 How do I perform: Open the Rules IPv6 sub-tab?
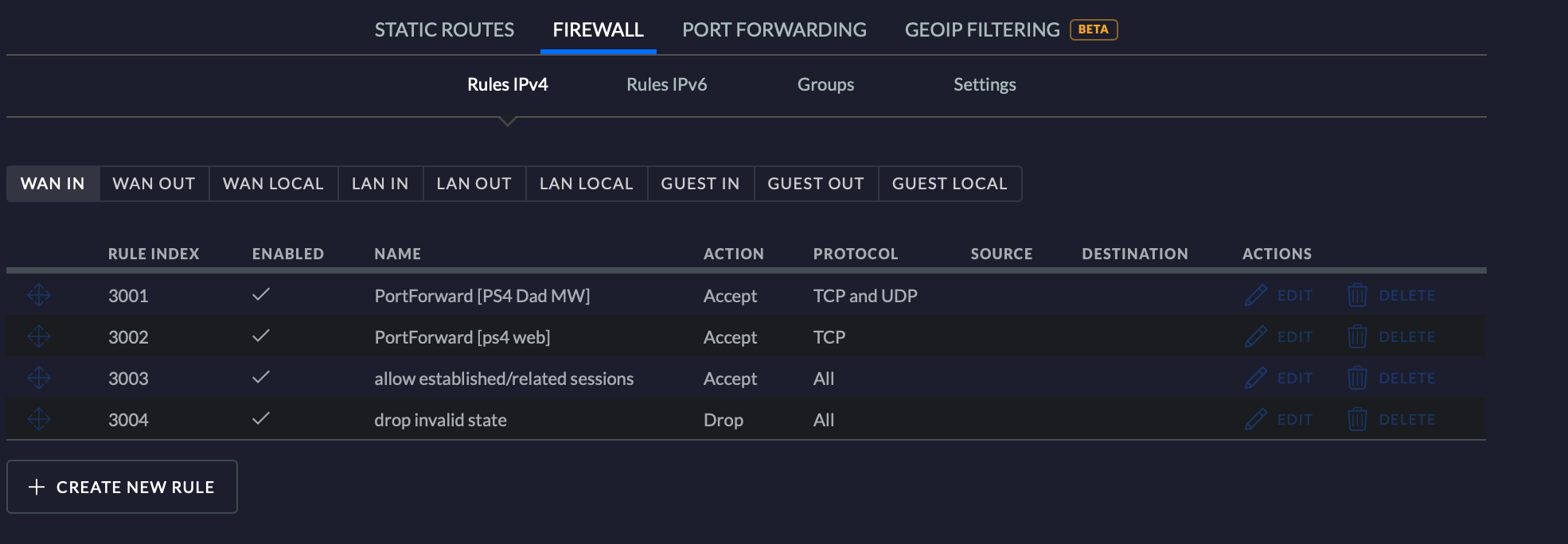pyautogui.click(x=666, y=85)
